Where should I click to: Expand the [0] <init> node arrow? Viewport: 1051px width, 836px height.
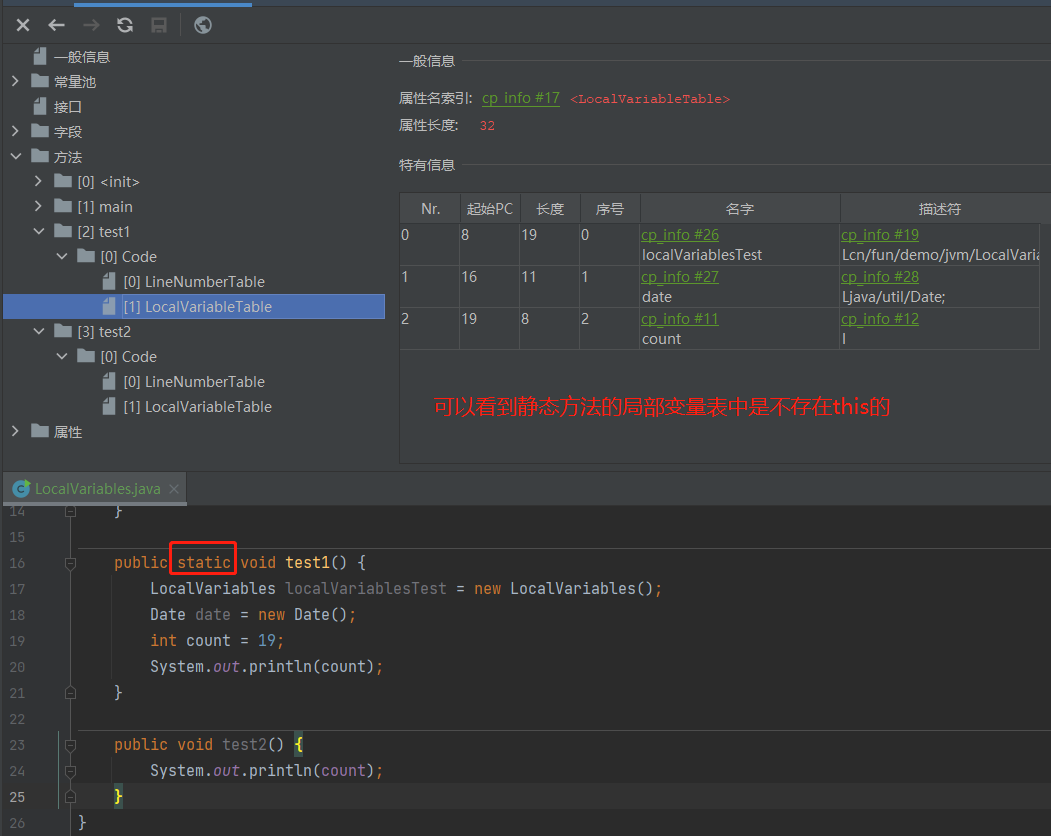[38, 181]
